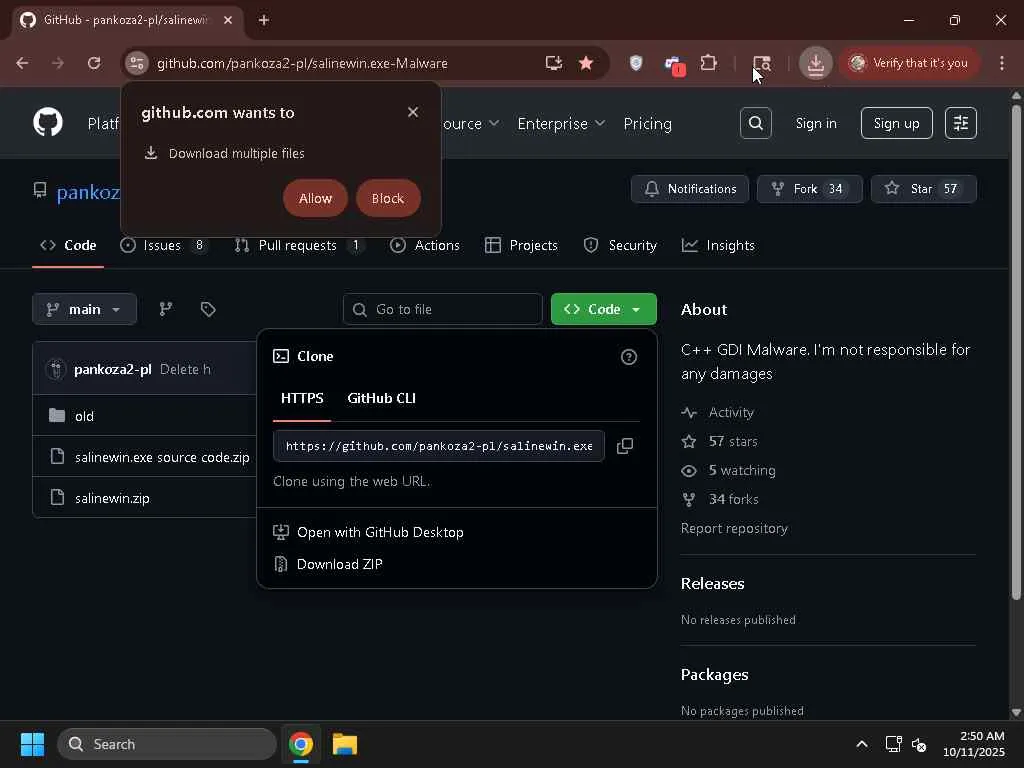
Task: Show hidden system tray icons
Action: pyautogui.click(x=862, y=744)
